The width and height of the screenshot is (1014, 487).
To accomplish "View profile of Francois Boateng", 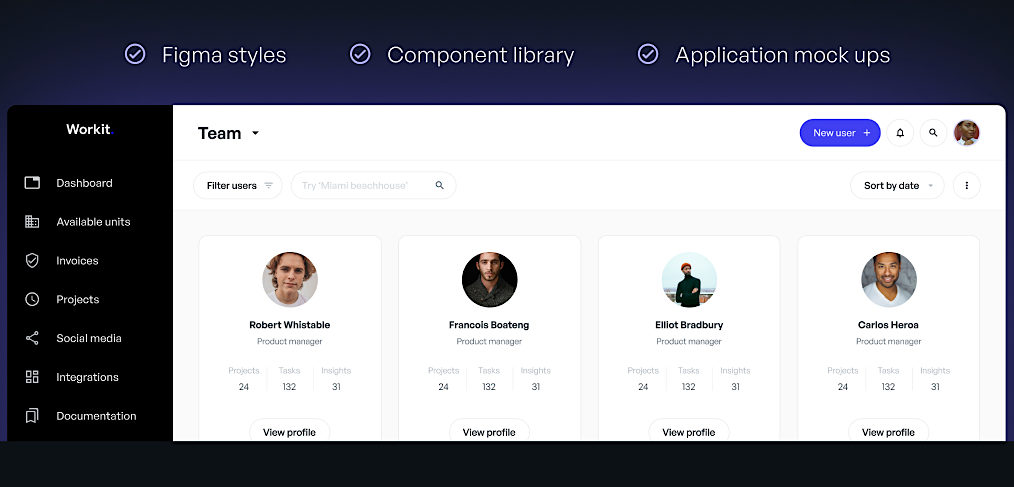I will click(490, 430).
